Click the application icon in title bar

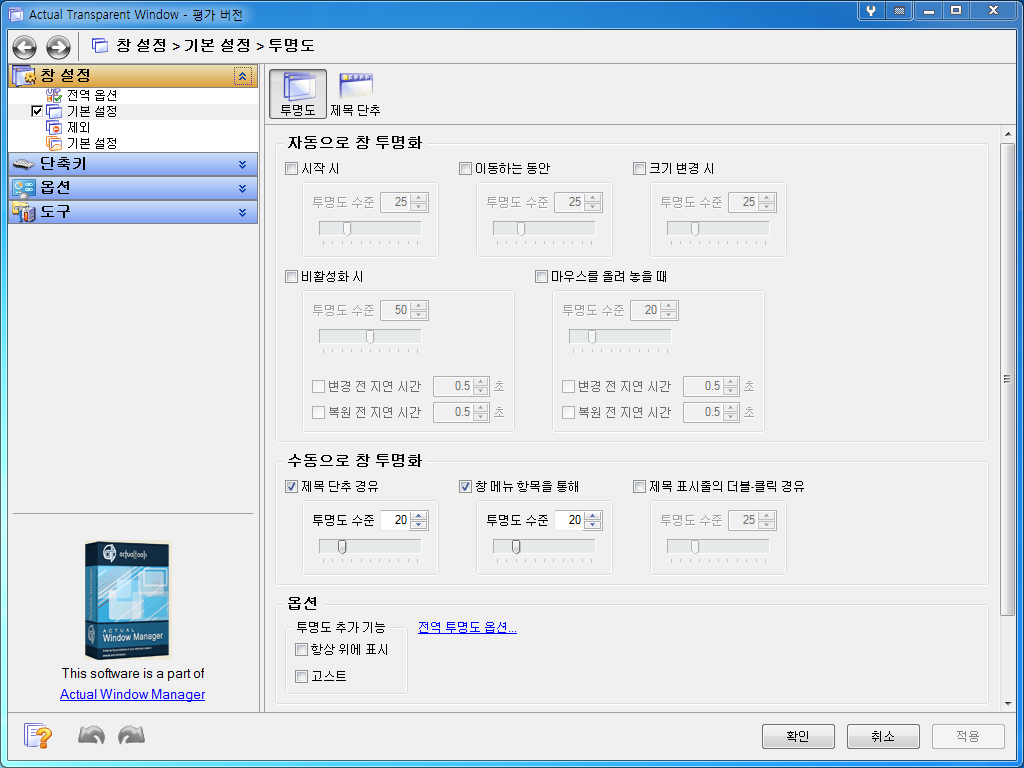[x=16, y=14]
